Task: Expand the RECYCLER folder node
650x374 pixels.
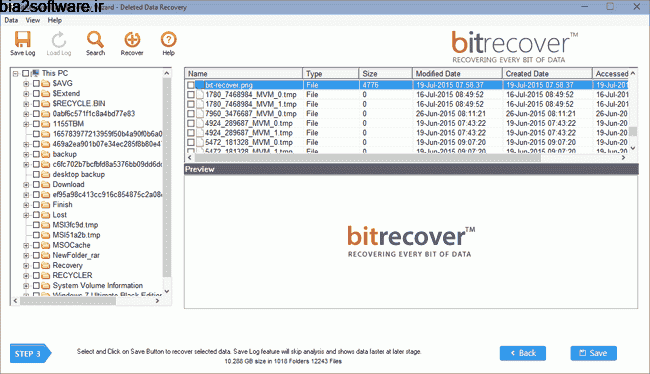Action: tap(26, 276)
